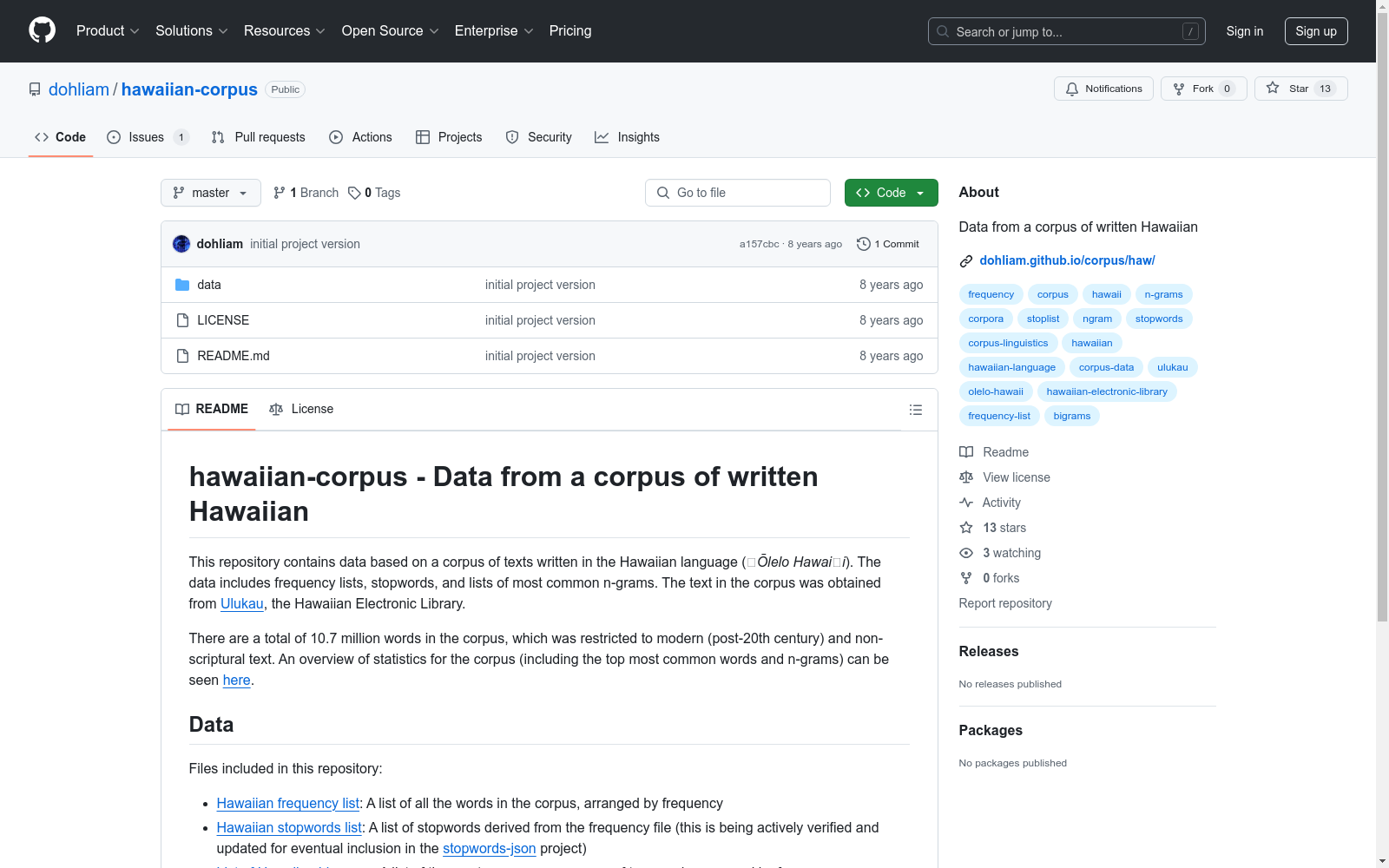Click the pull request icon in nav
This screenshot has width=1389, height=868.
pyautogui.click(x=218, y=137)
